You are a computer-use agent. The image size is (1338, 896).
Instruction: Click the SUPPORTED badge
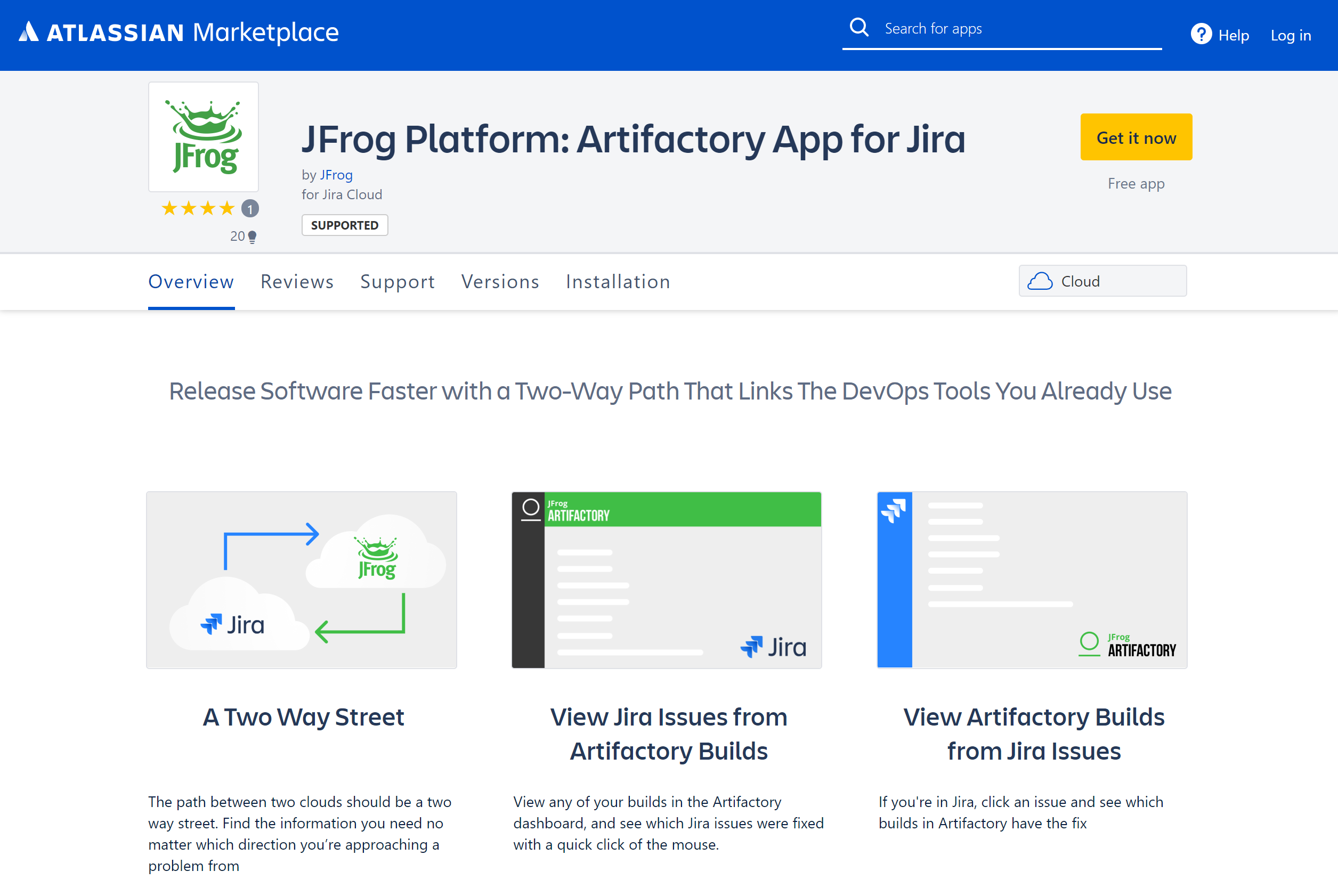345,225
